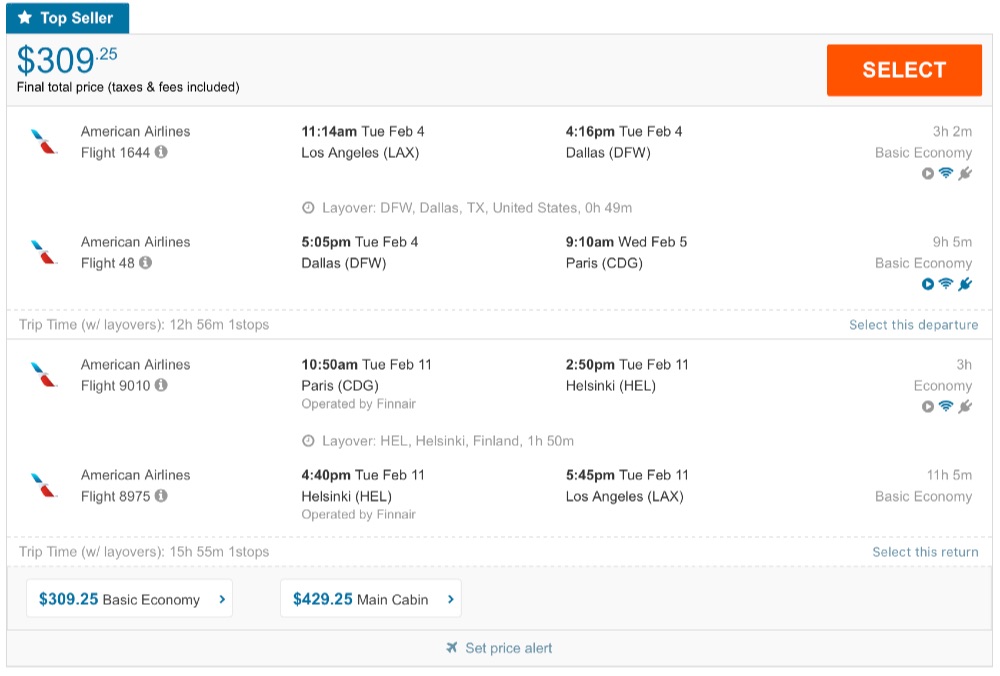This screenshot has width=1000, height=676.
Task: Click the Top Seller badge tab
Action: (x=68, y=18)
